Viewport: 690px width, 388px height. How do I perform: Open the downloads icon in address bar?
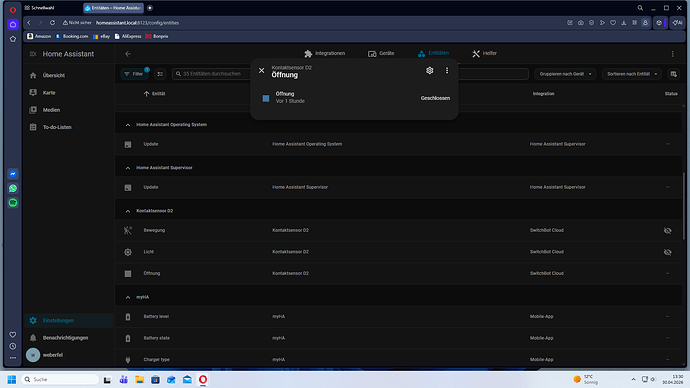pyautogui.click(x=624, y=22)
